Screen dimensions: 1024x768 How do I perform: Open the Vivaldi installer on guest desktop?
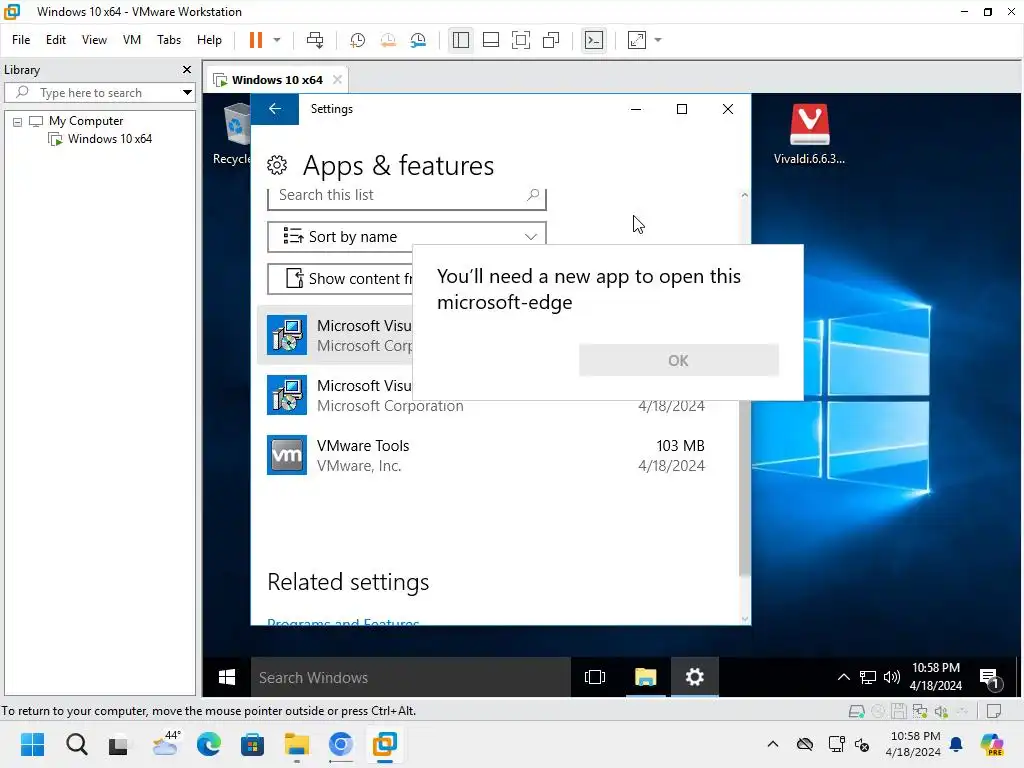coord(809,134)
